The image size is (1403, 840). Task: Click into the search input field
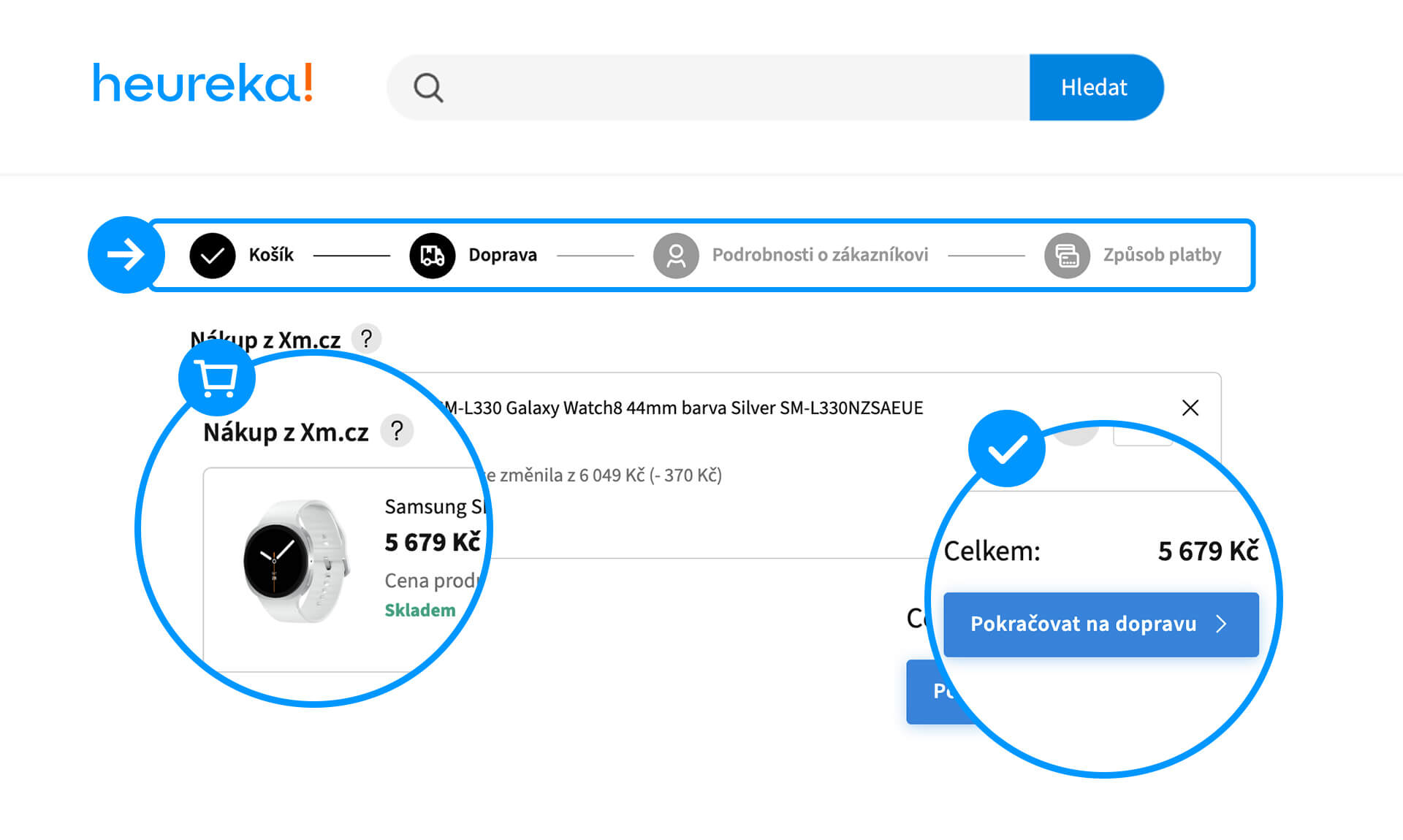(x=731, y=88)
